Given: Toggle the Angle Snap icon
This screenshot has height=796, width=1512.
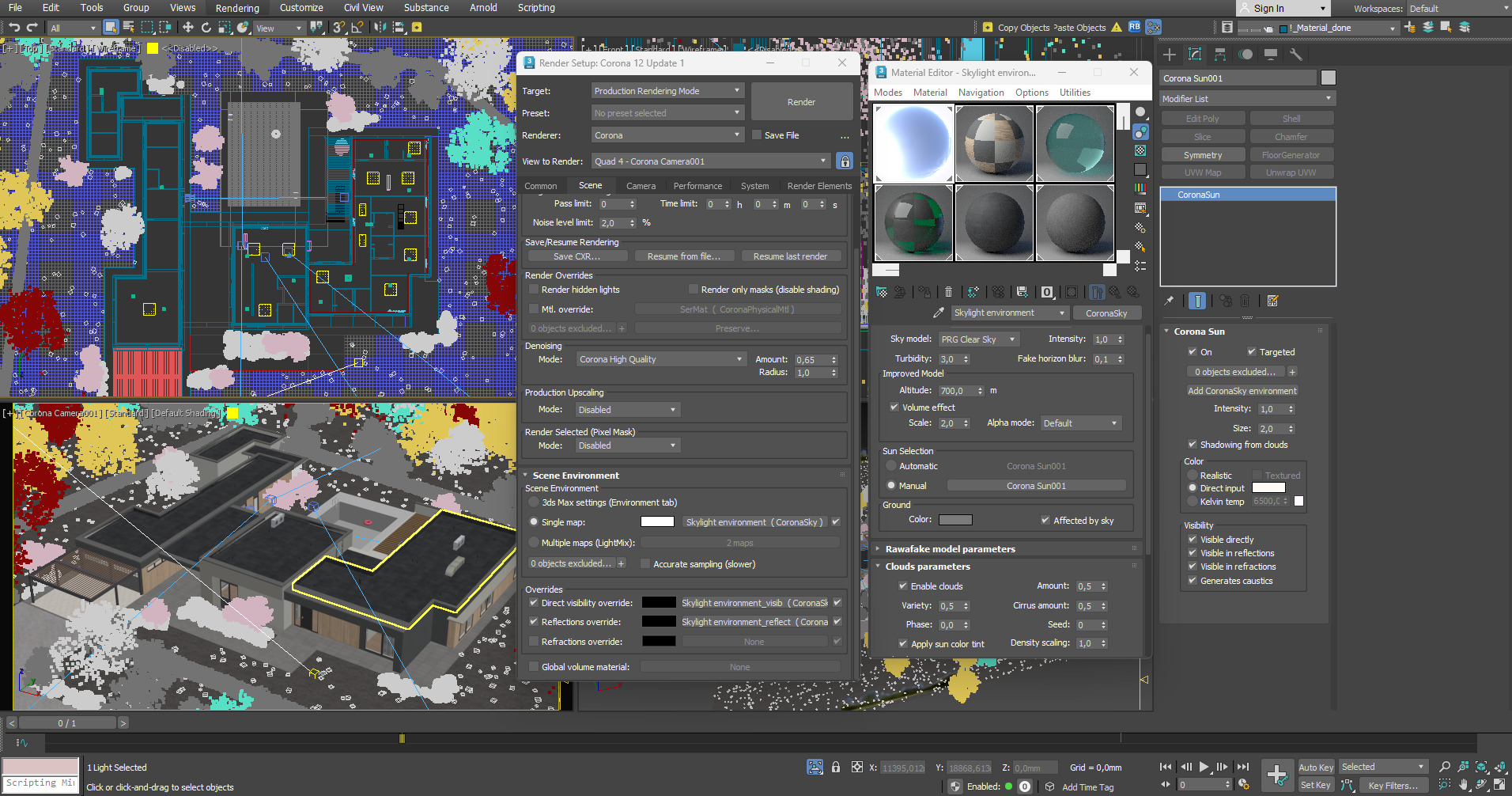Looking at the screenshot, I should click(357, 28).
